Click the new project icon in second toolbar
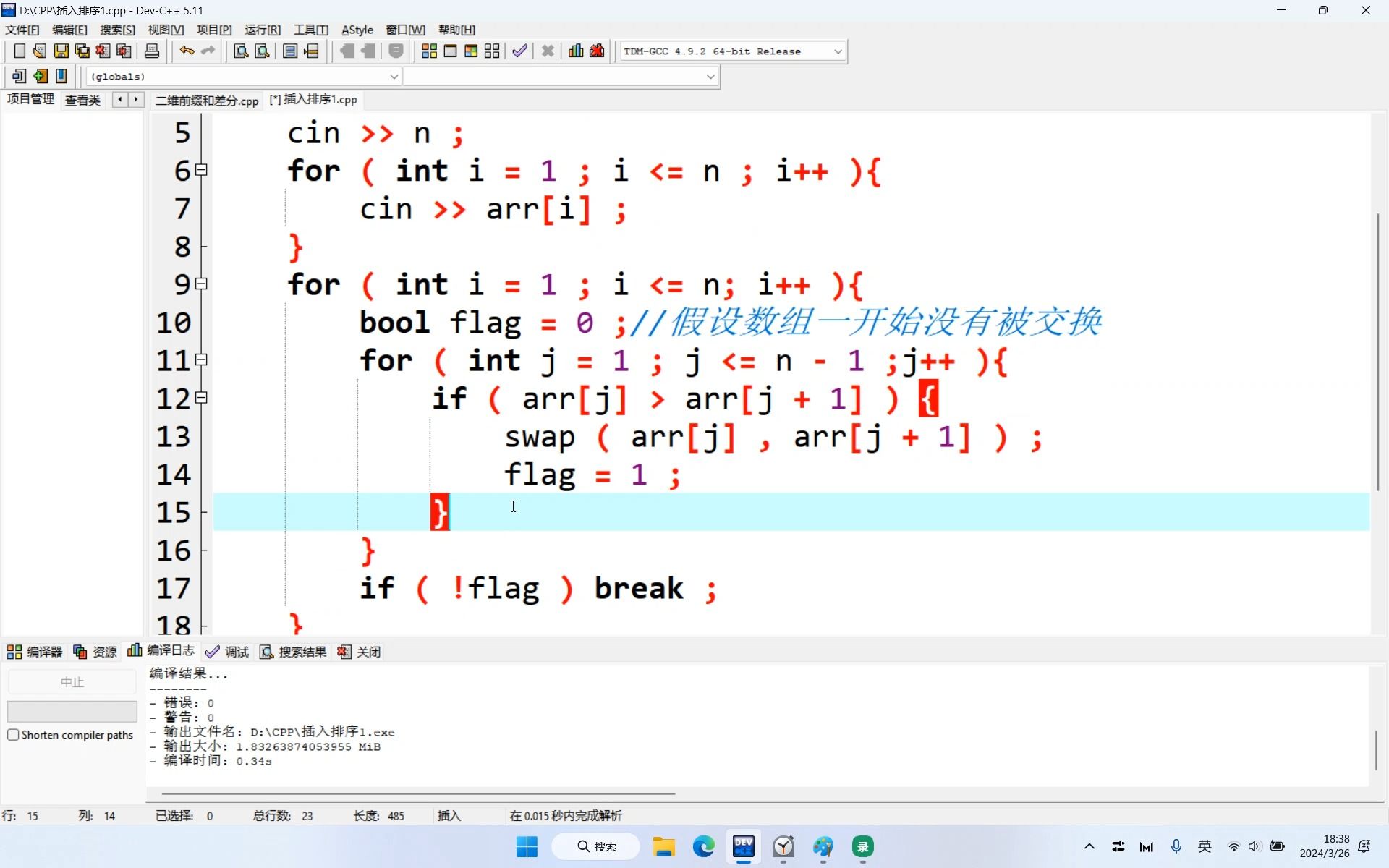The image size is (1389, 868). pyautogui.click(x=20, y=76)
